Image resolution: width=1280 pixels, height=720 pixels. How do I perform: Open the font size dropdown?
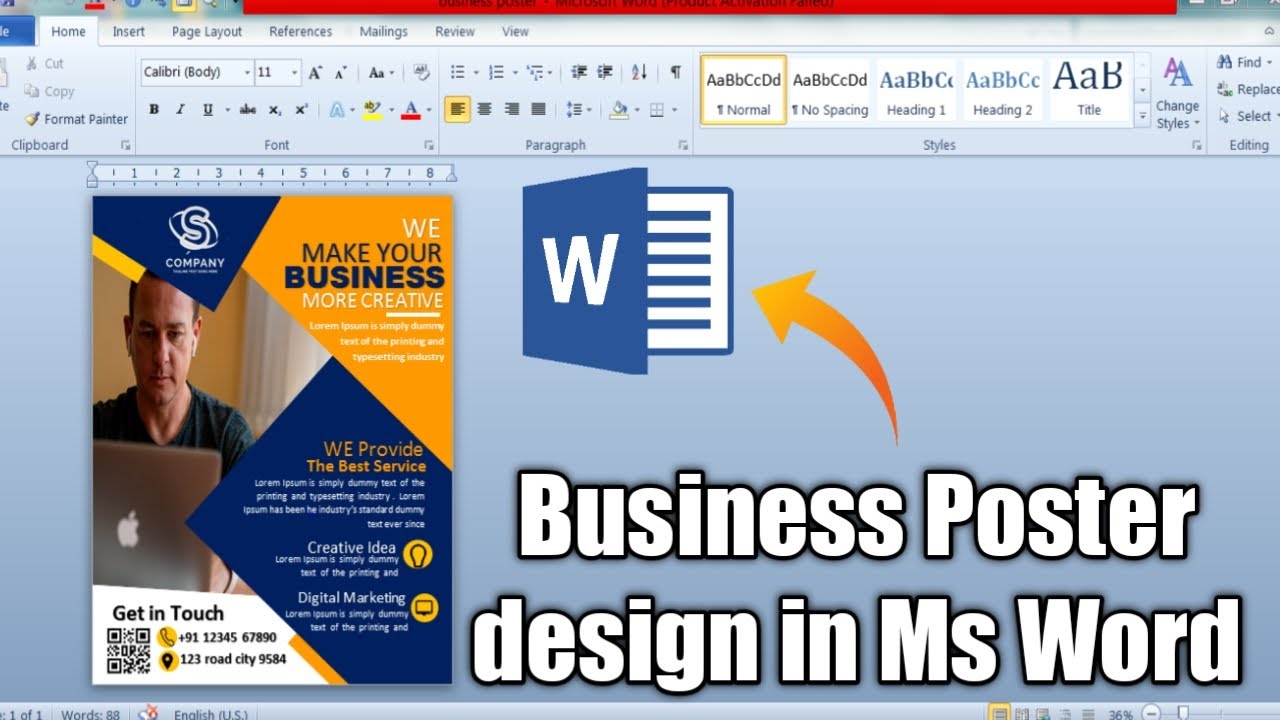pos(294,72)
